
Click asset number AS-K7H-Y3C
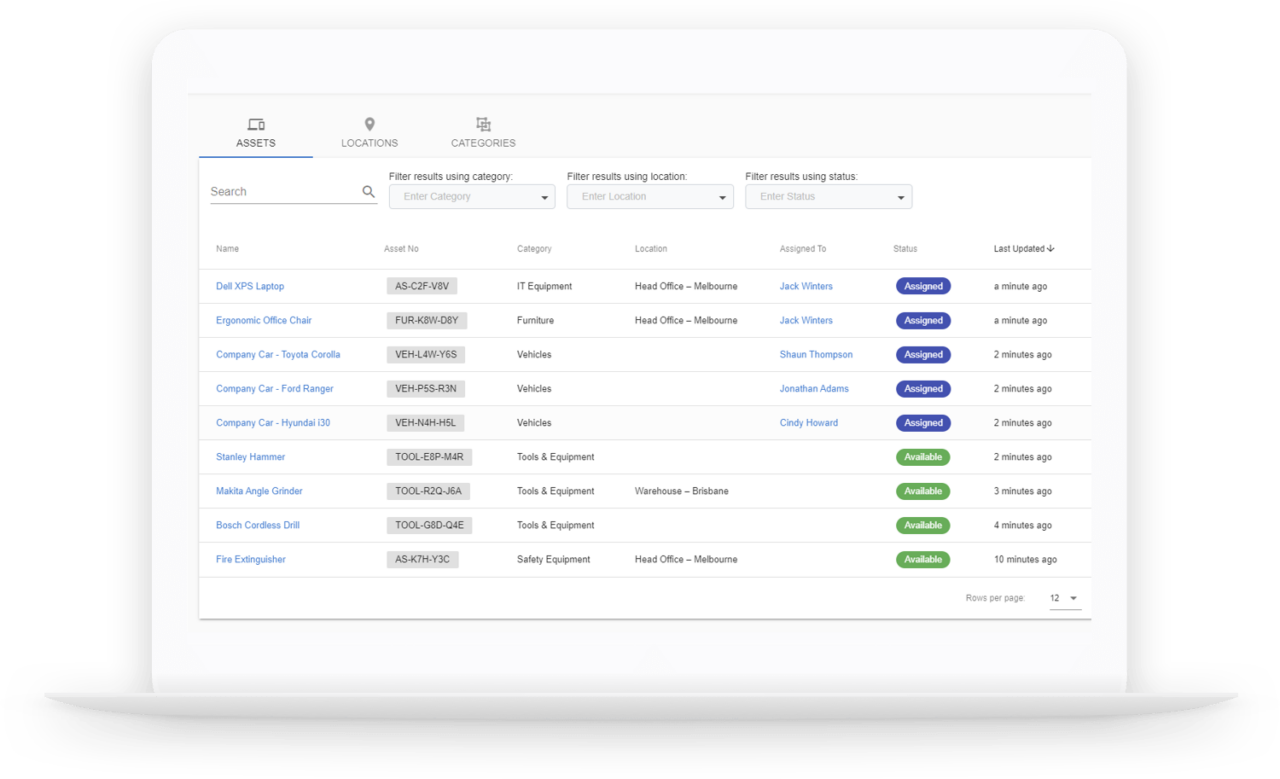coord(422,559)
